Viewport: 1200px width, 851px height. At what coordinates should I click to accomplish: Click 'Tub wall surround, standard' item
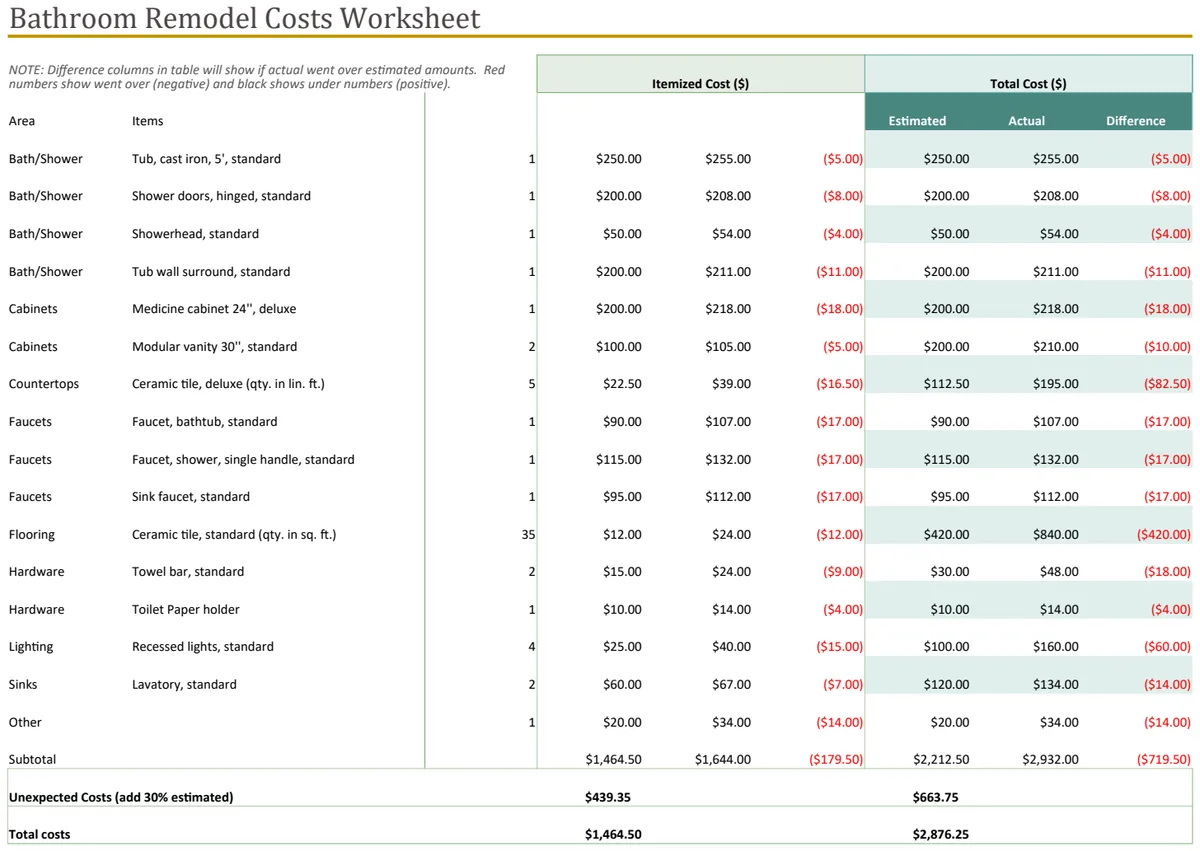tap(211, 272)
